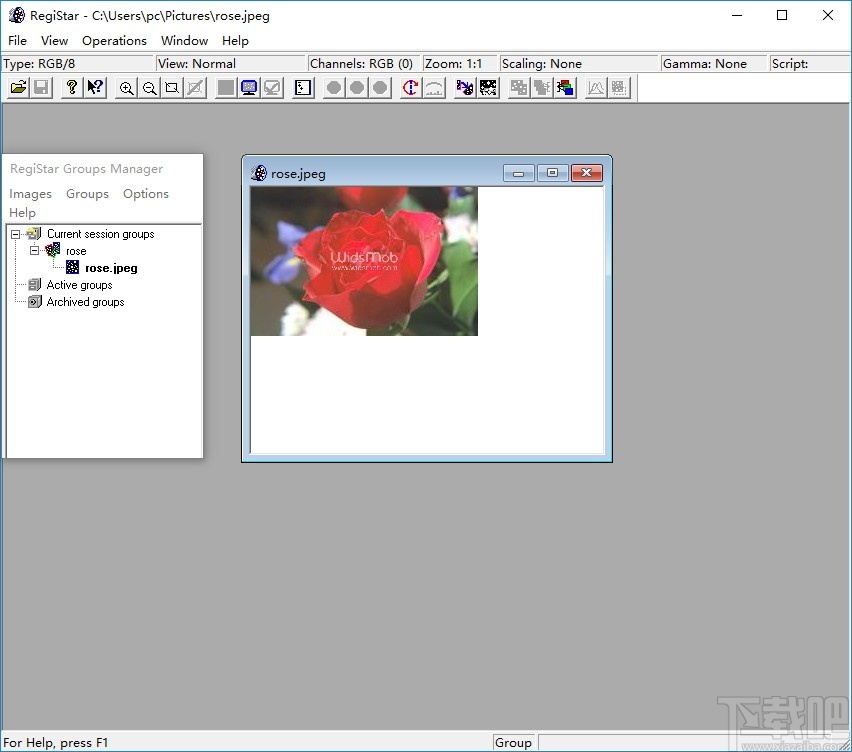
Task: Click the Save floppy disk icon
Action: pyautogui.click(x=41, y=88)
